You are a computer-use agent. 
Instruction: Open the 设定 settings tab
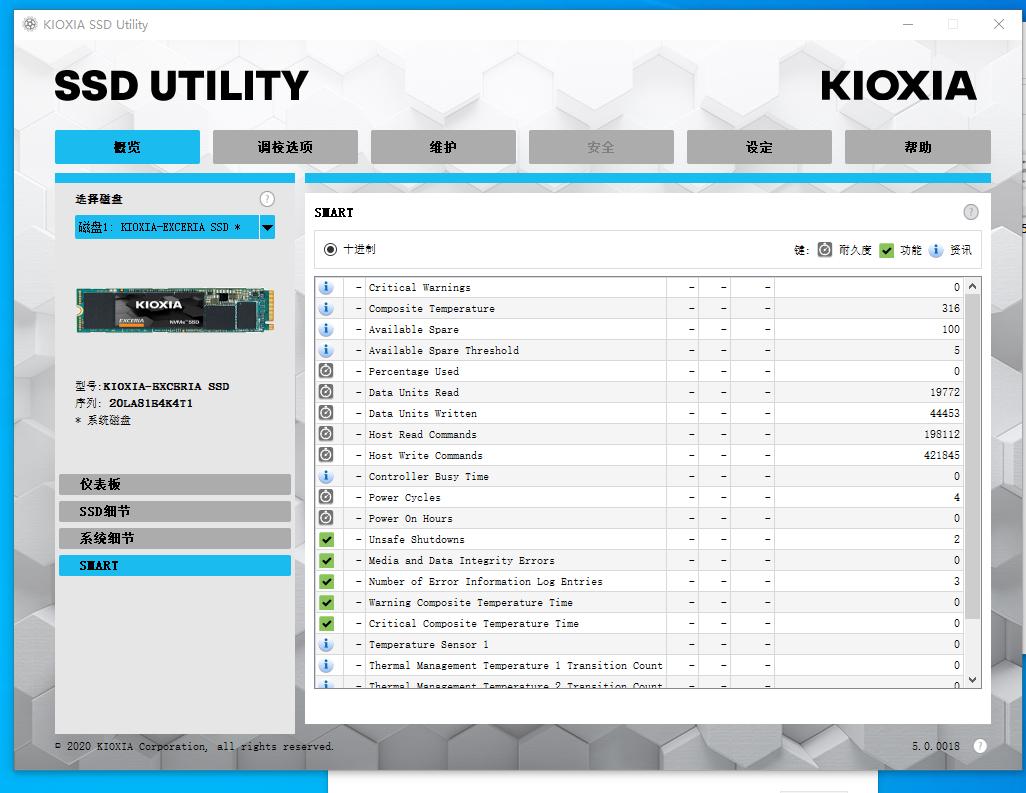tap(759, 147)
